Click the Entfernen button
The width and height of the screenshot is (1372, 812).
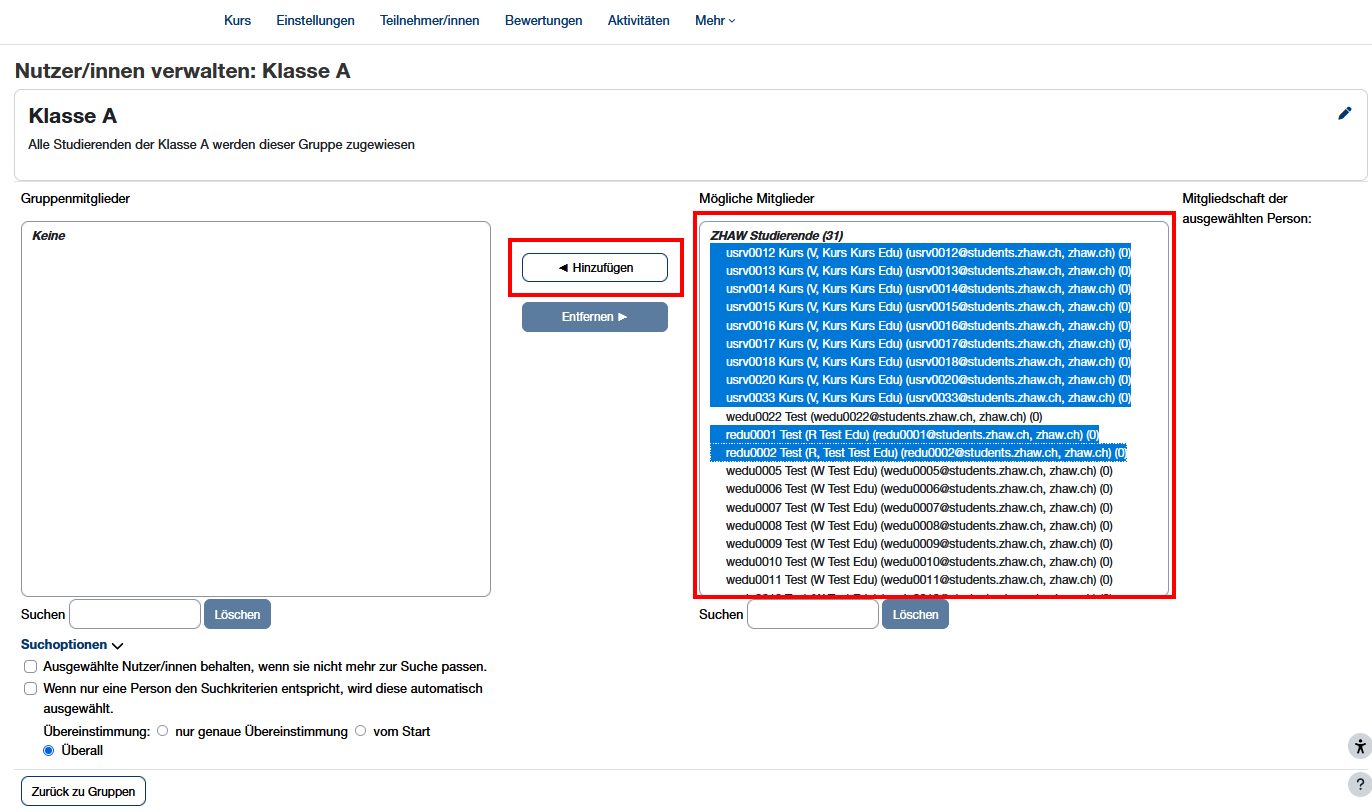click(594, 317)
